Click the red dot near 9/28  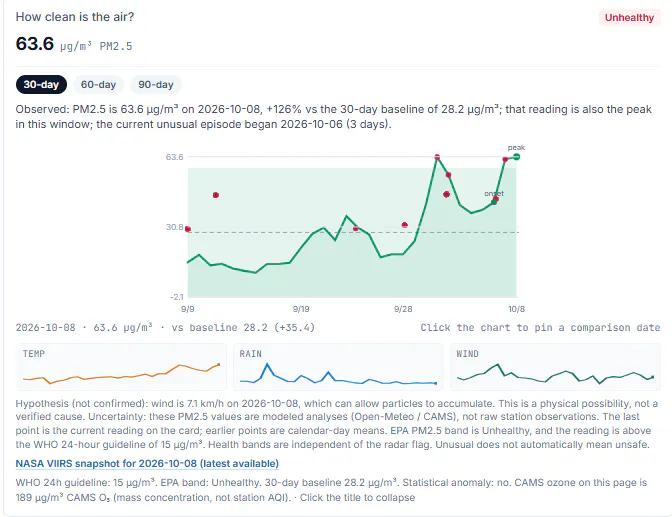point(405,225)
